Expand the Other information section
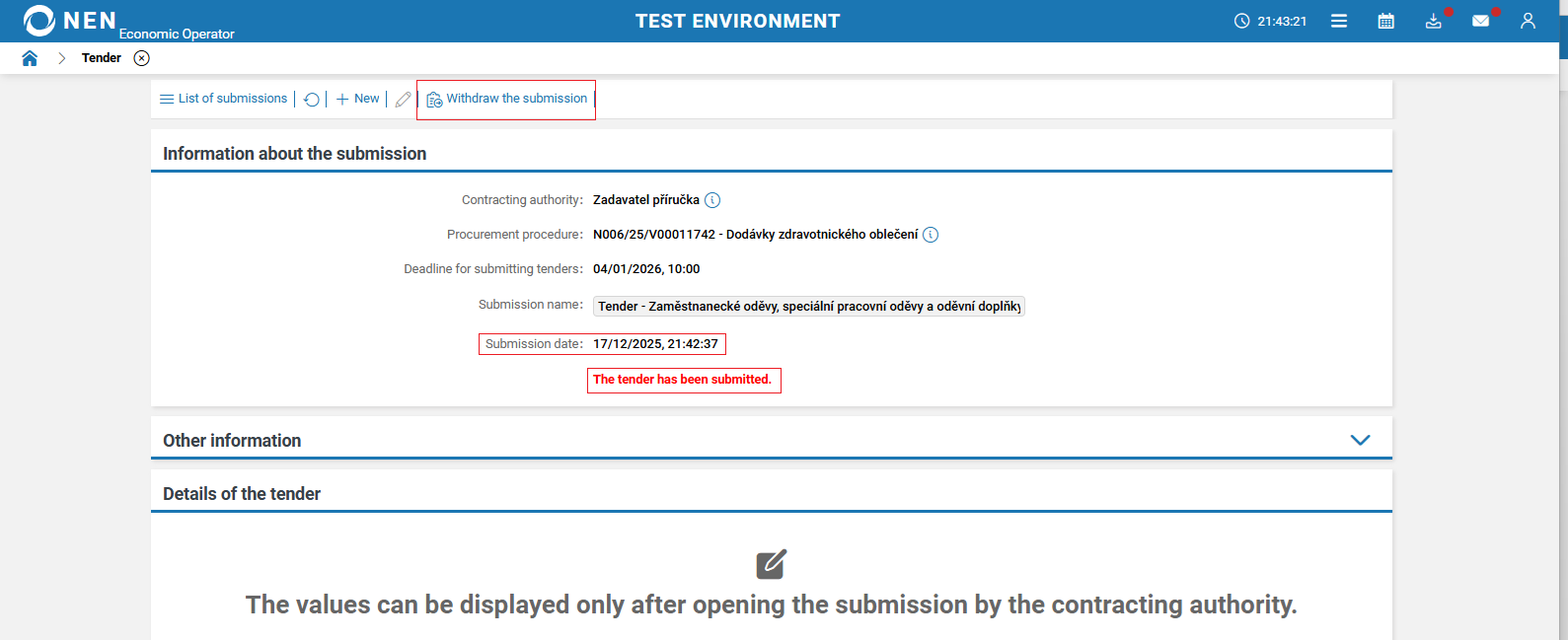Viewport: 1568px width, 640px height. pos(1361,440)
